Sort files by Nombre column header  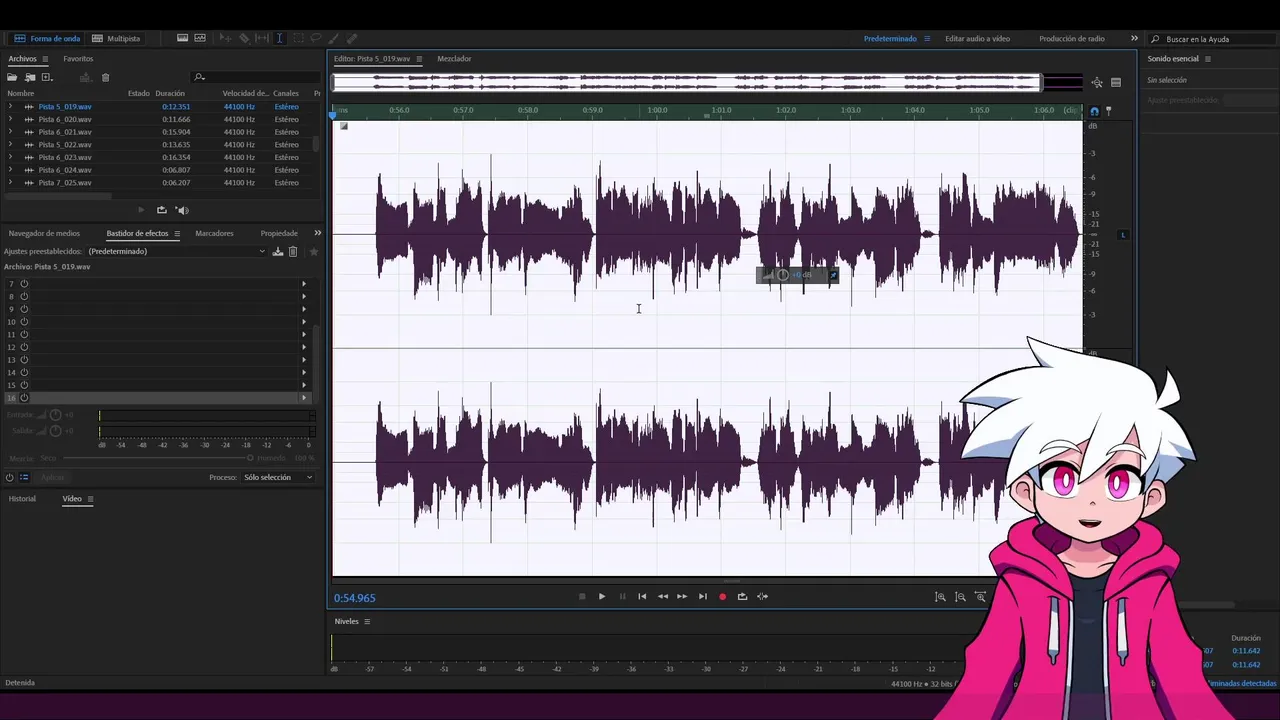point(21,93)
